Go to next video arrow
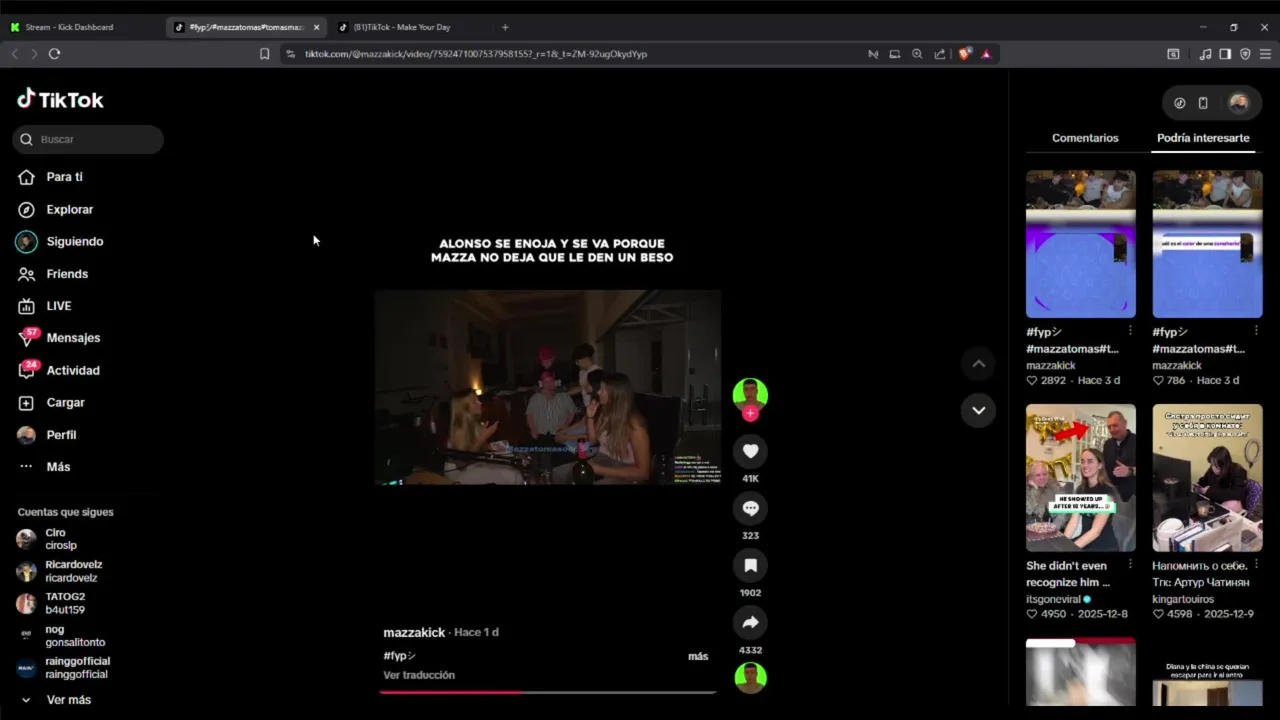The width and height of the screenshot is (1280, 720). pos(978,410)
